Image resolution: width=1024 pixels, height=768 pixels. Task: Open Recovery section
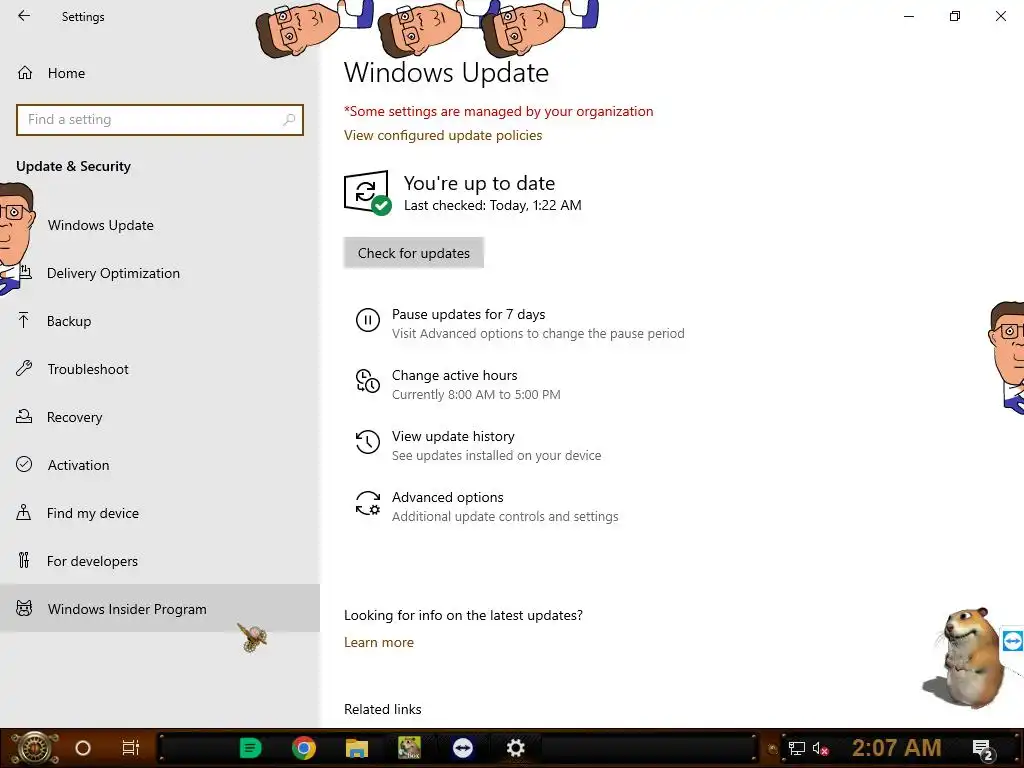pos(160,417)
